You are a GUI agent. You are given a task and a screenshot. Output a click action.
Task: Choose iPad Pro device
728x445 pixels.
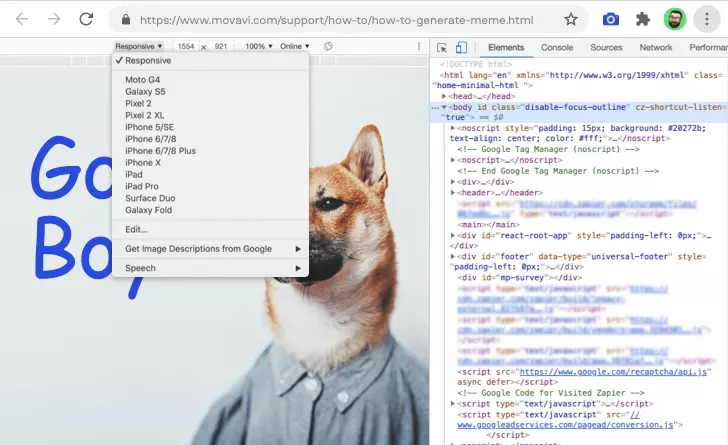point(210,187)
